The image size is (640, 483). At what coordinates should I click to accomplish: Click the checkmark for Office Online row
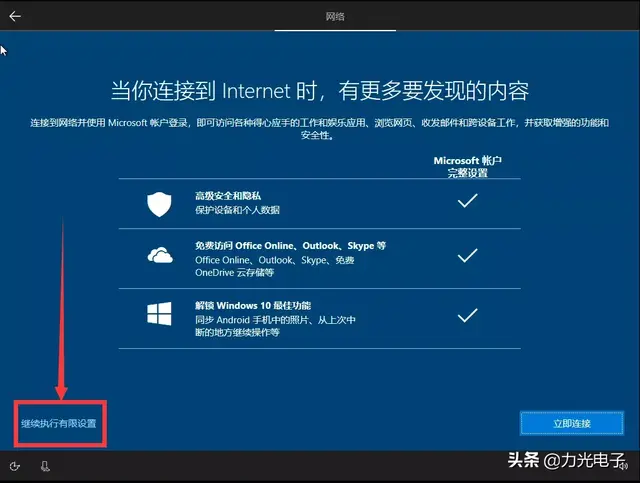(467, 255)
